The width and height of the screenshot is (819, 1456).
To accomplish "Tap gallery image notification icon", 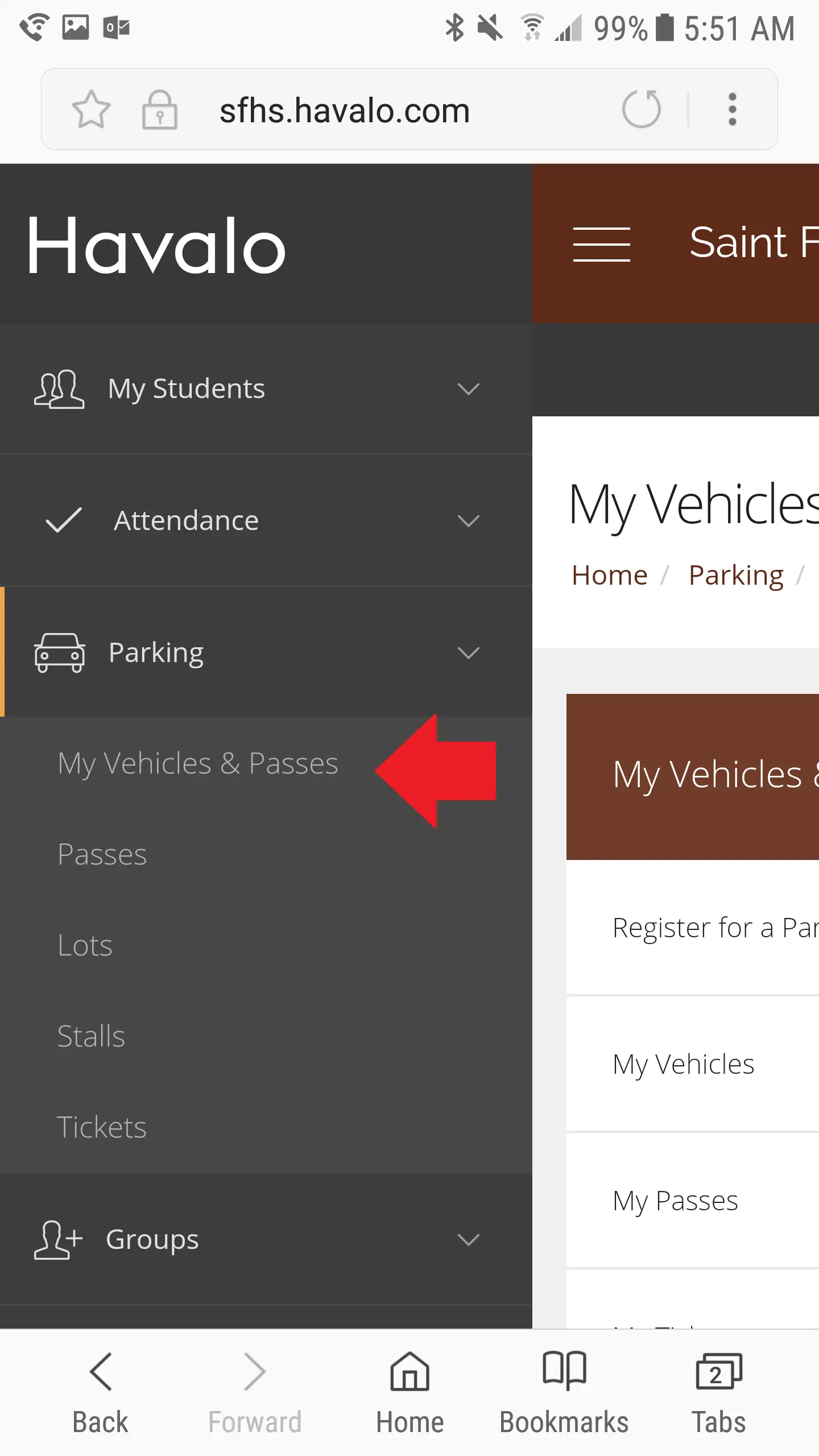I will click(x=76, y=27).
